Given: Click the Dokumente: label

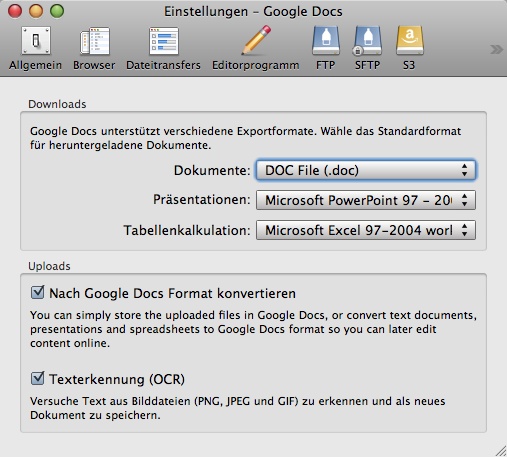Looking at the screenshot, I should [212, 170].
